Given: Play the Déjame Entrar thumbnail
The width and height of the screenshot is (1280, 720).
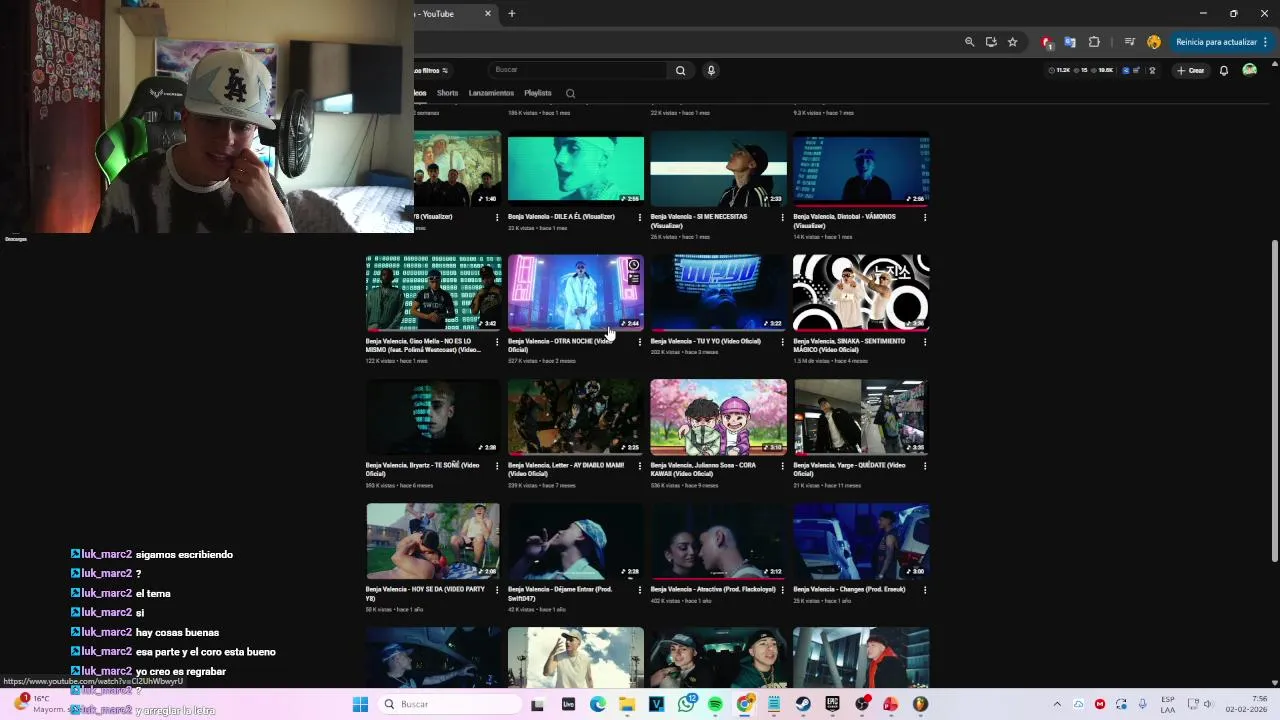Looking at the screenshot, I should point(576,541).
